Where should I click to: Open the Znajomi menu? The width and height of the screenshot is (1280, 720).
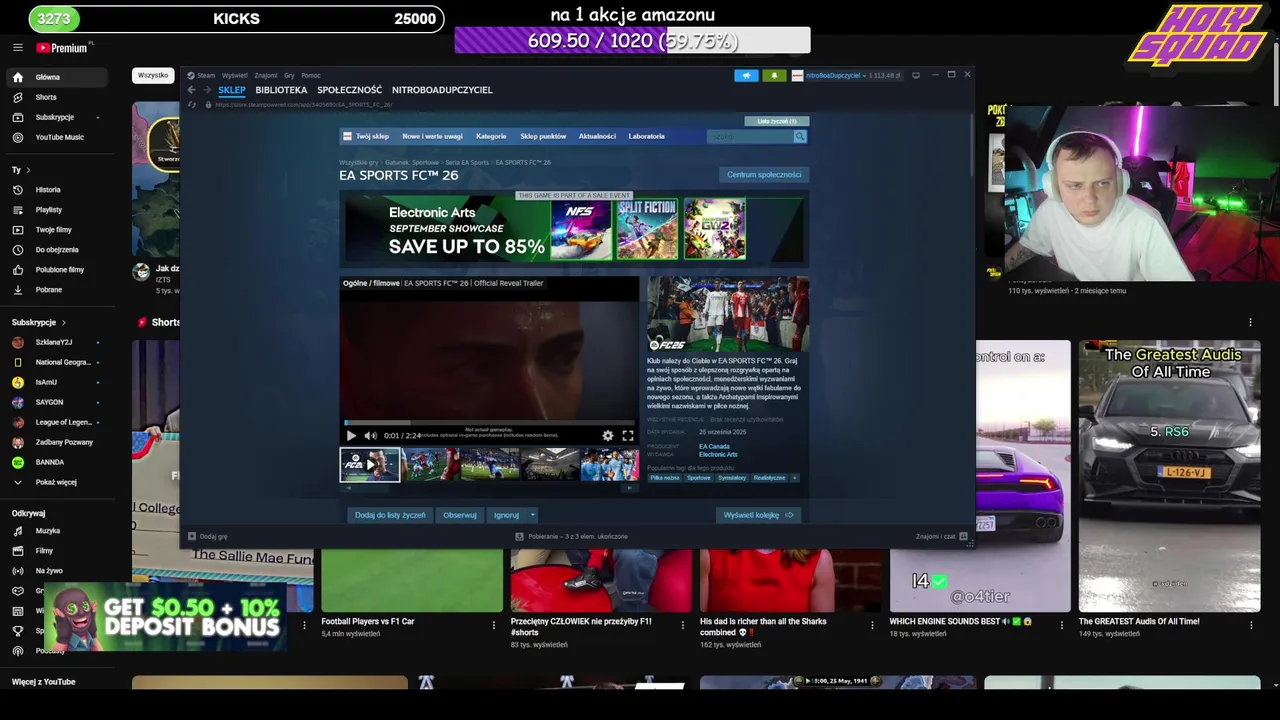[x=266, y=75]
